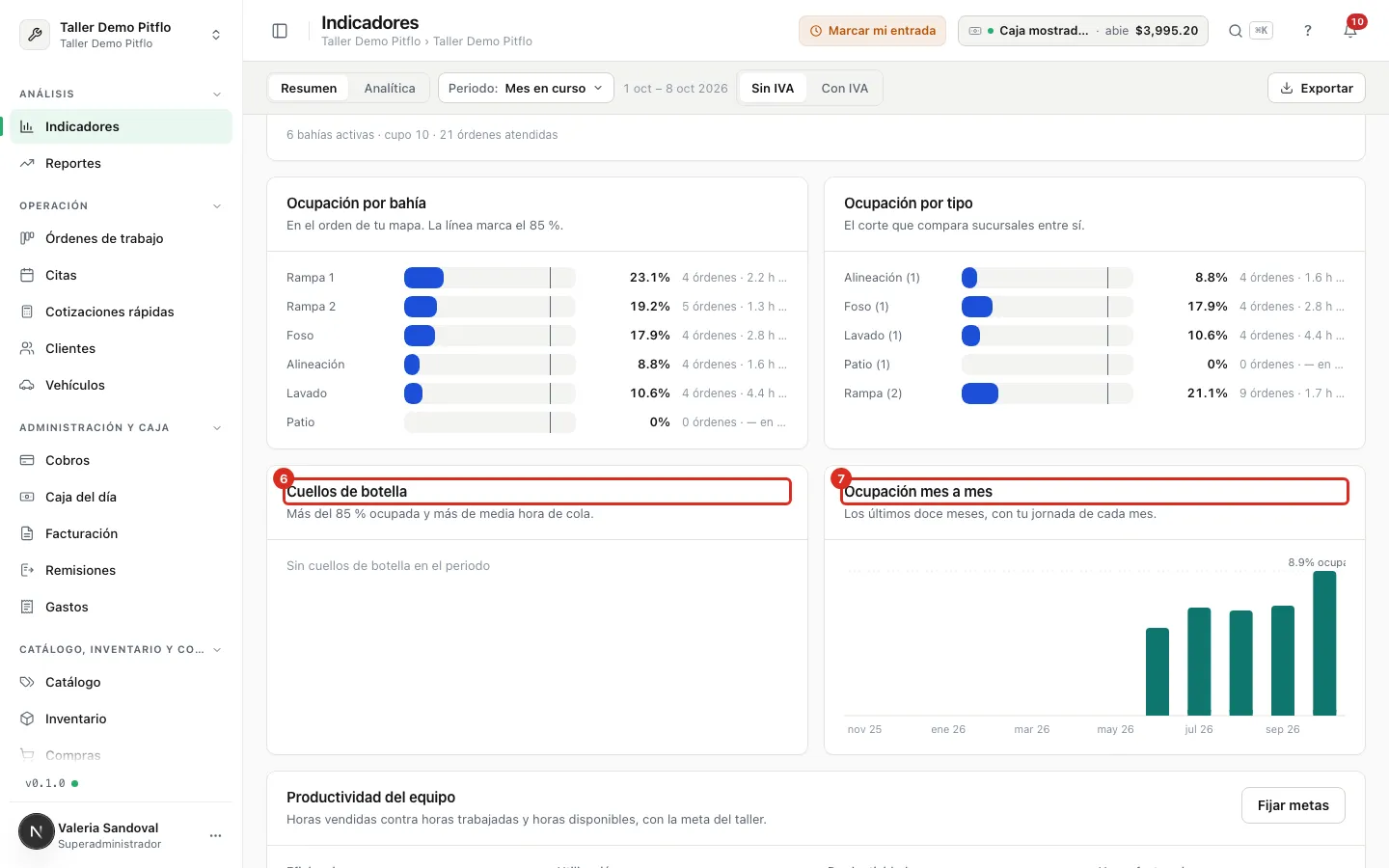Viewport: 1389px width, 868px height.
Task: Select the Sin IVA option
Action: click(x=773, y=88)
